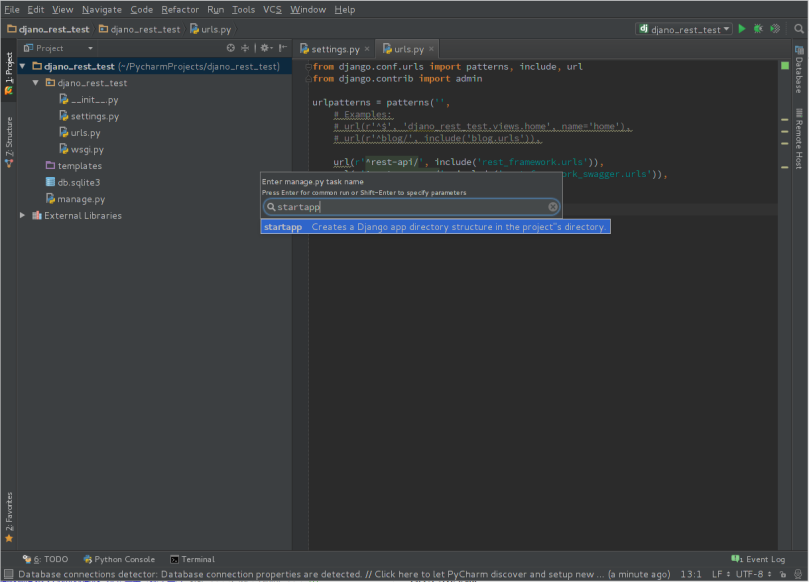Screen dimensions: 809x582
Task: Change the UTF-8 file encoding
Action: (x=754, y=574)
